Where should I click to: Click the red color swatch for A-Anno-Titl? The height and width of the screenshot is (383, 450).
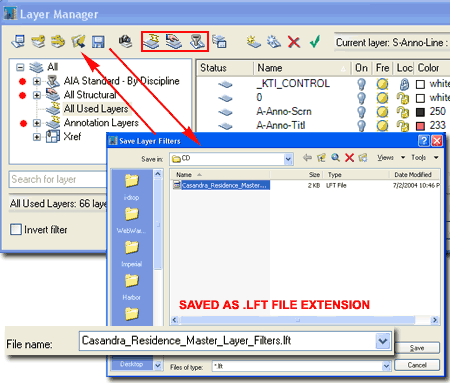point(420,126)
